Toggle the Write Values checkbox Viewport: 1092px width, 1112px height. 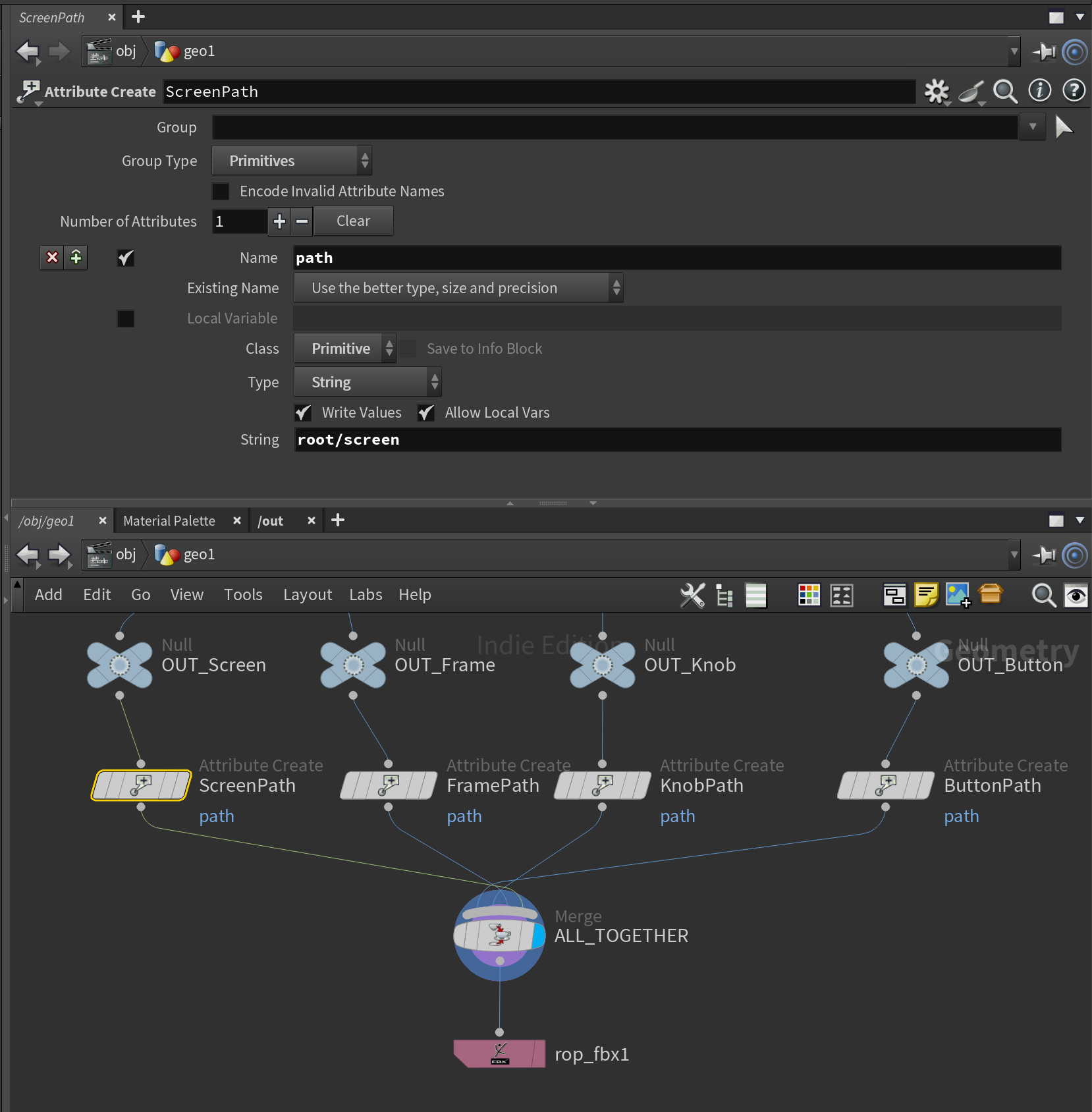(303, 413)
